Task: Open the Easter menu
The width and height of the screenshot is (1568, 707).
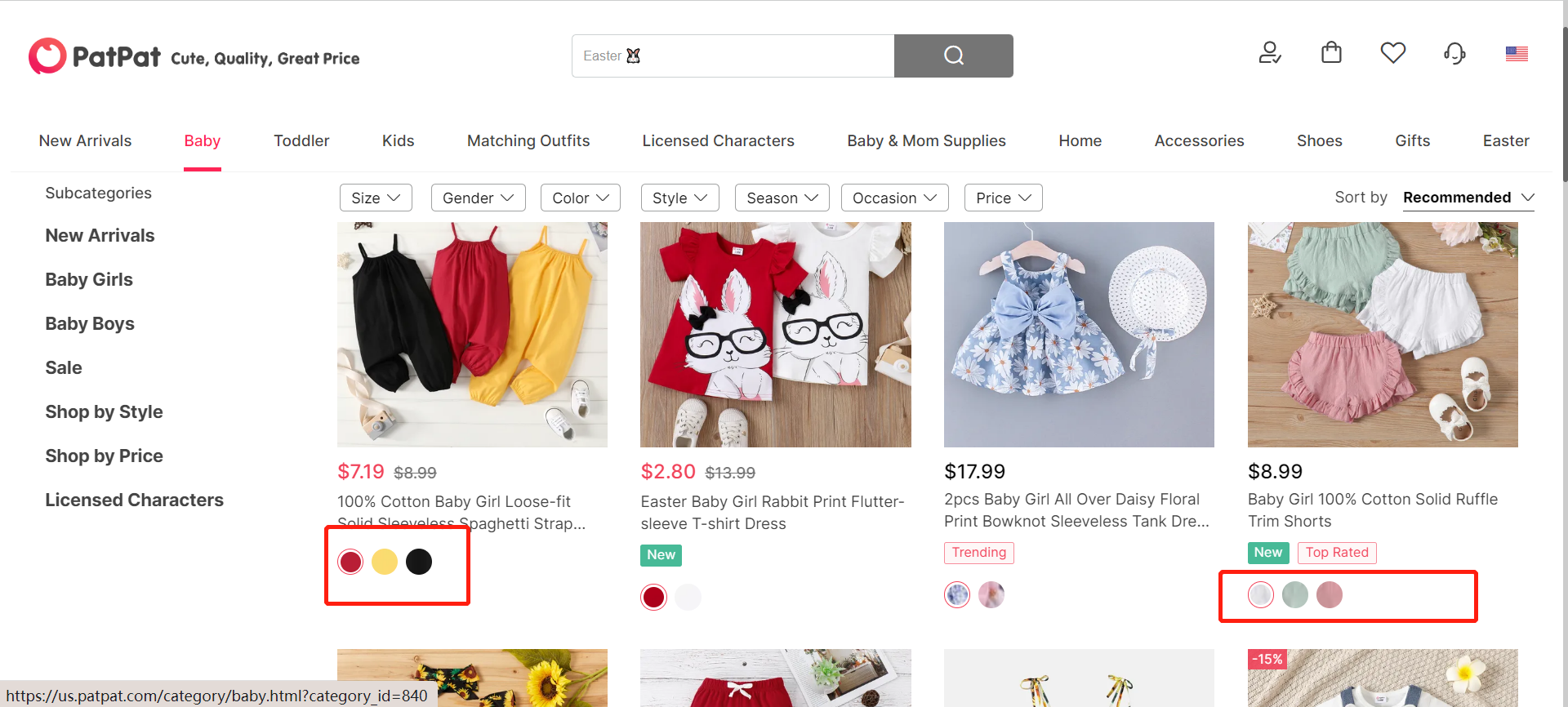Action: click(1506, 140)
